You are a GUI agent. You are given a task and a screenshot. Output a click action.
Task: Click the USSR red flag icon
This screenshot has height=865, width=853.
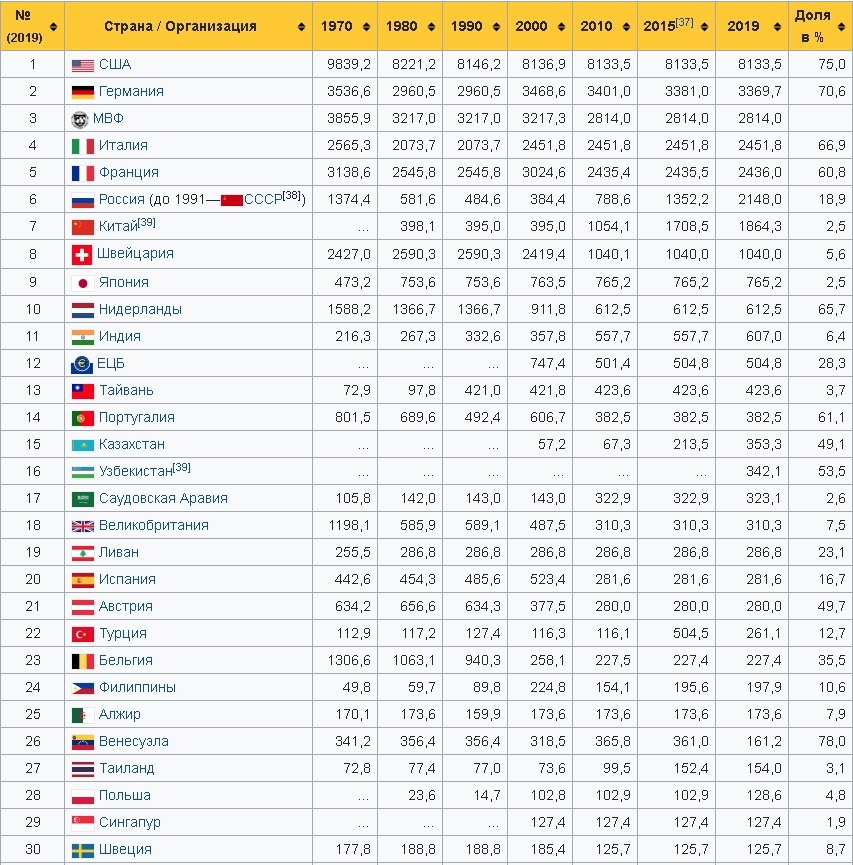(x=231, y=201)
